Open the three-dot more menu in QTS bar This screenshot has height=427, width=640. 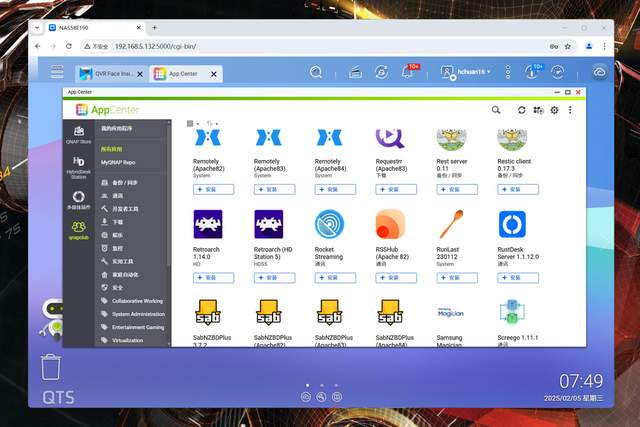508,72
